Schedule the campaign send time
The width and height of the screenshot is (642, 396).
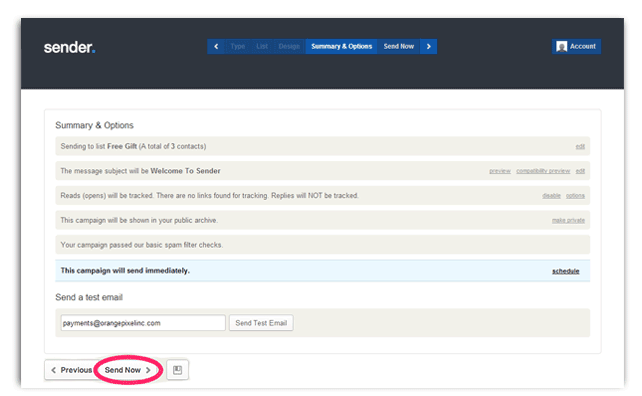tap(565, 271)
